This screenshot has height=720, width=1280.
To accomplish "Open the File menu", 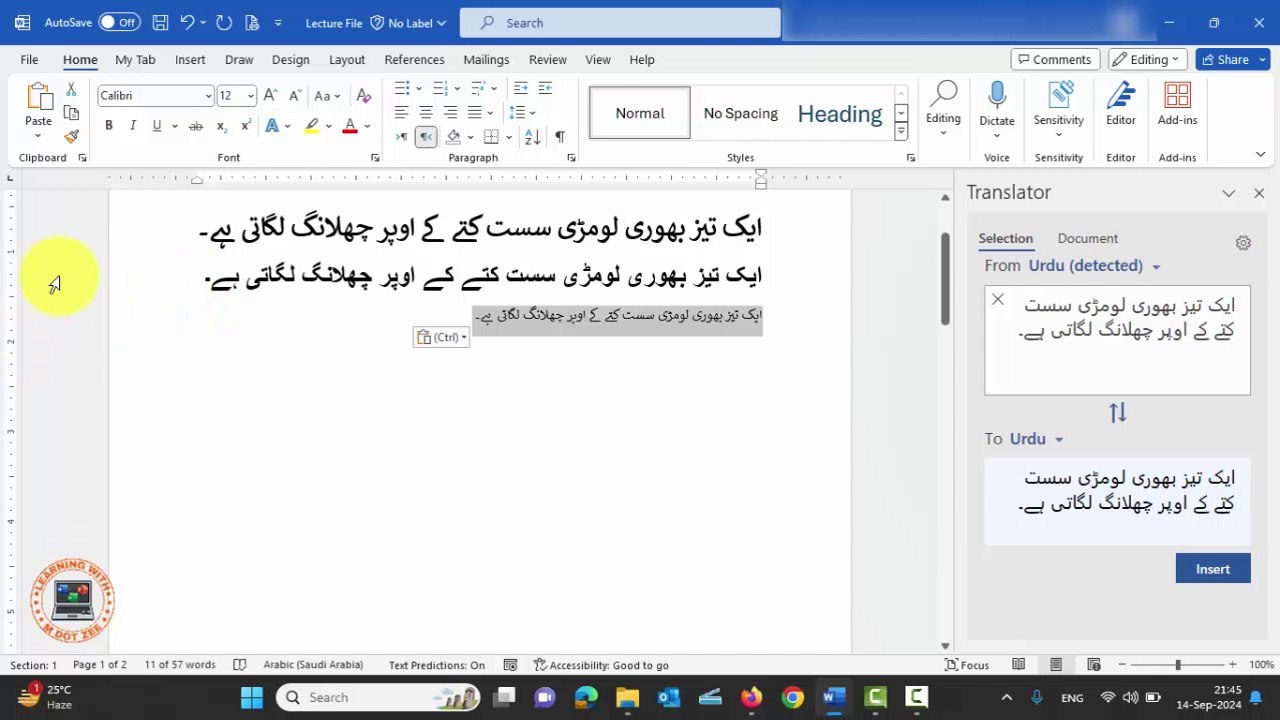I will (29, 60).
